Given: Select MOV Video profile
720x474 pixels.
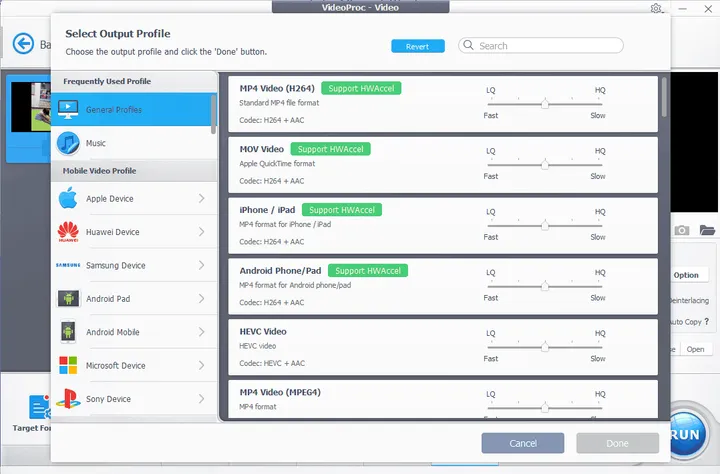Looking at the screenshot, I should coord(443,164).
